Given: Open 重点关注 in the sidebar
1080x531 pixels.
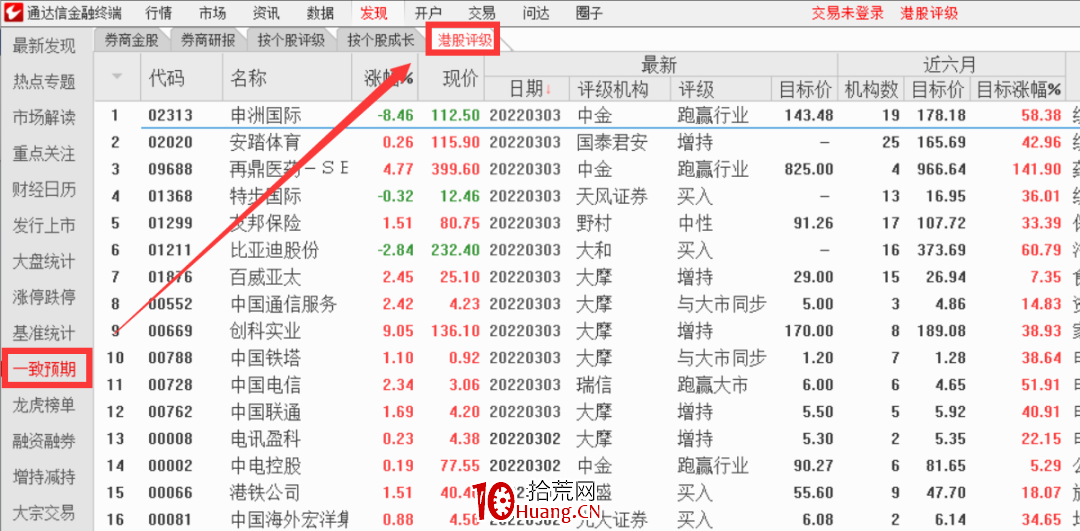Looking at the screenshot, I should click(44, 154).
